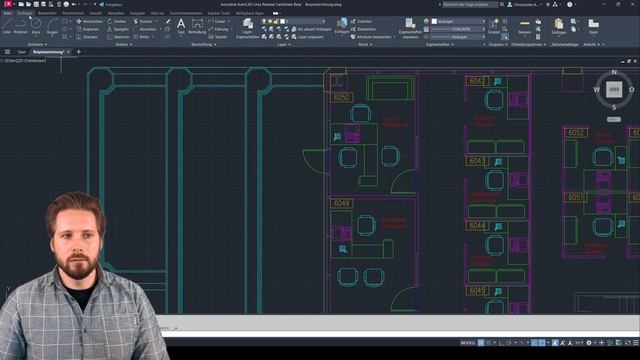Click the Spiegeln (mirror) tool
This screenshot has width=640, height=360.
(x=118, y=29)
